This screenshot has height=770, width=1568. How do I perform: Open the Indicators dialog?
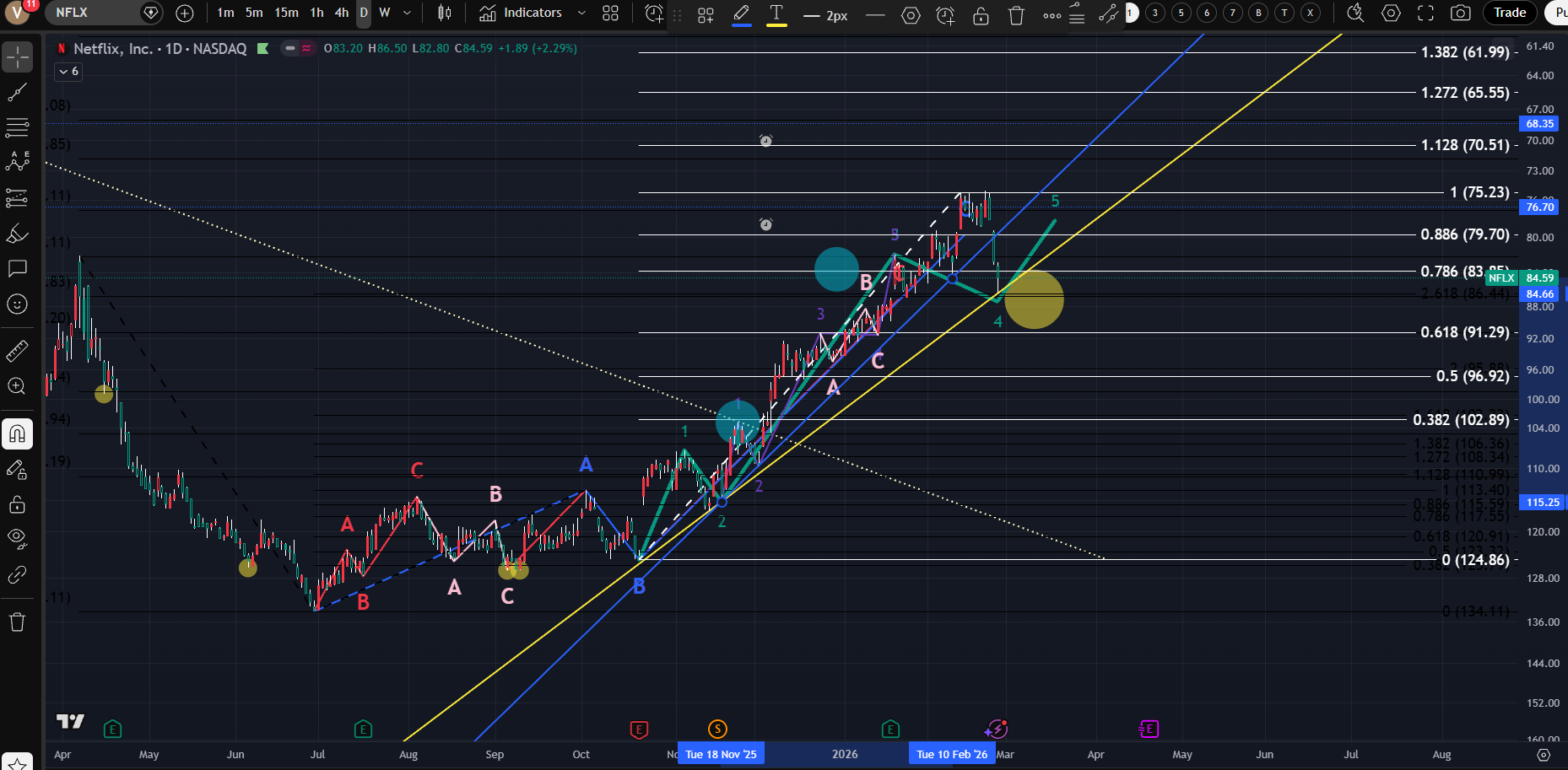point(521,13)
